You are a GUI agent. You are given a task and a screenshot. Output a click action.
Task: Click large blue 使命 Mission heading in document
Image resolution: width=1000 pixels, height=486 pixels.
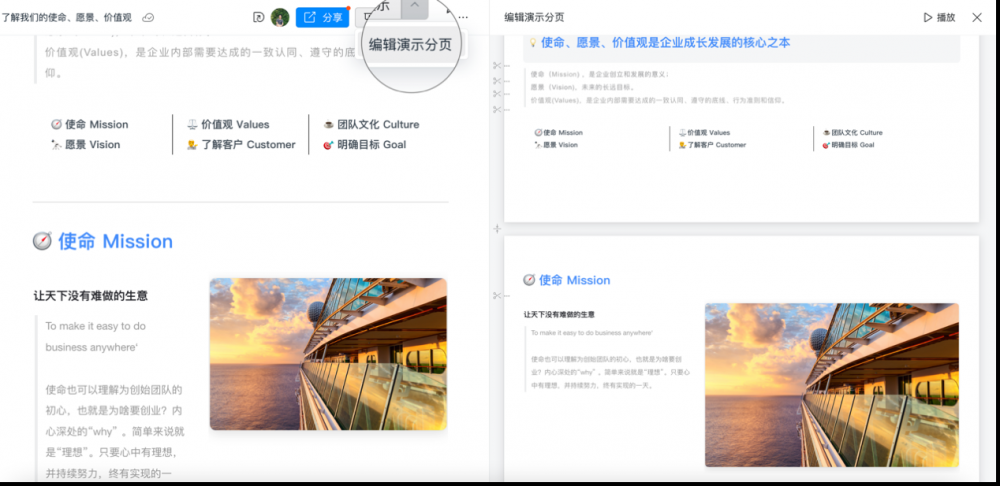pos(115,241)
